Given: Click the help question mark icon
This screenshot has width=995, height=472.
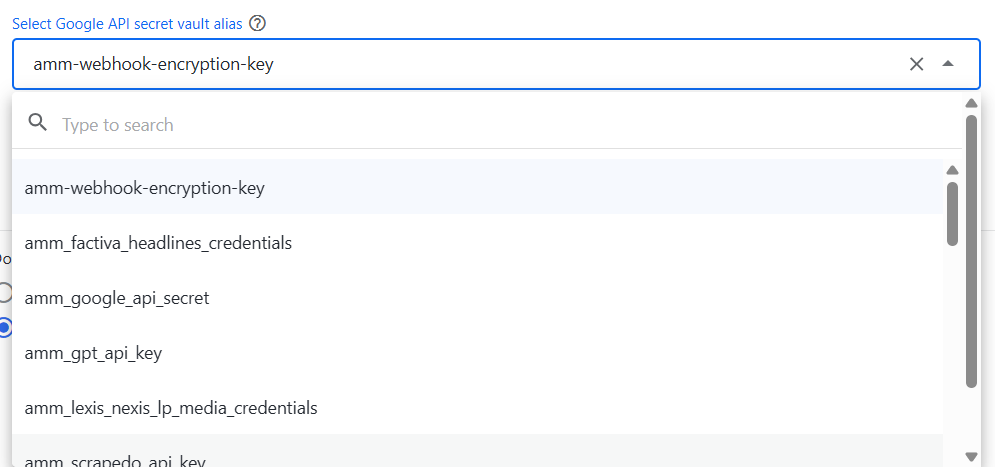Looking at the screenshot, I should [257, 24].
